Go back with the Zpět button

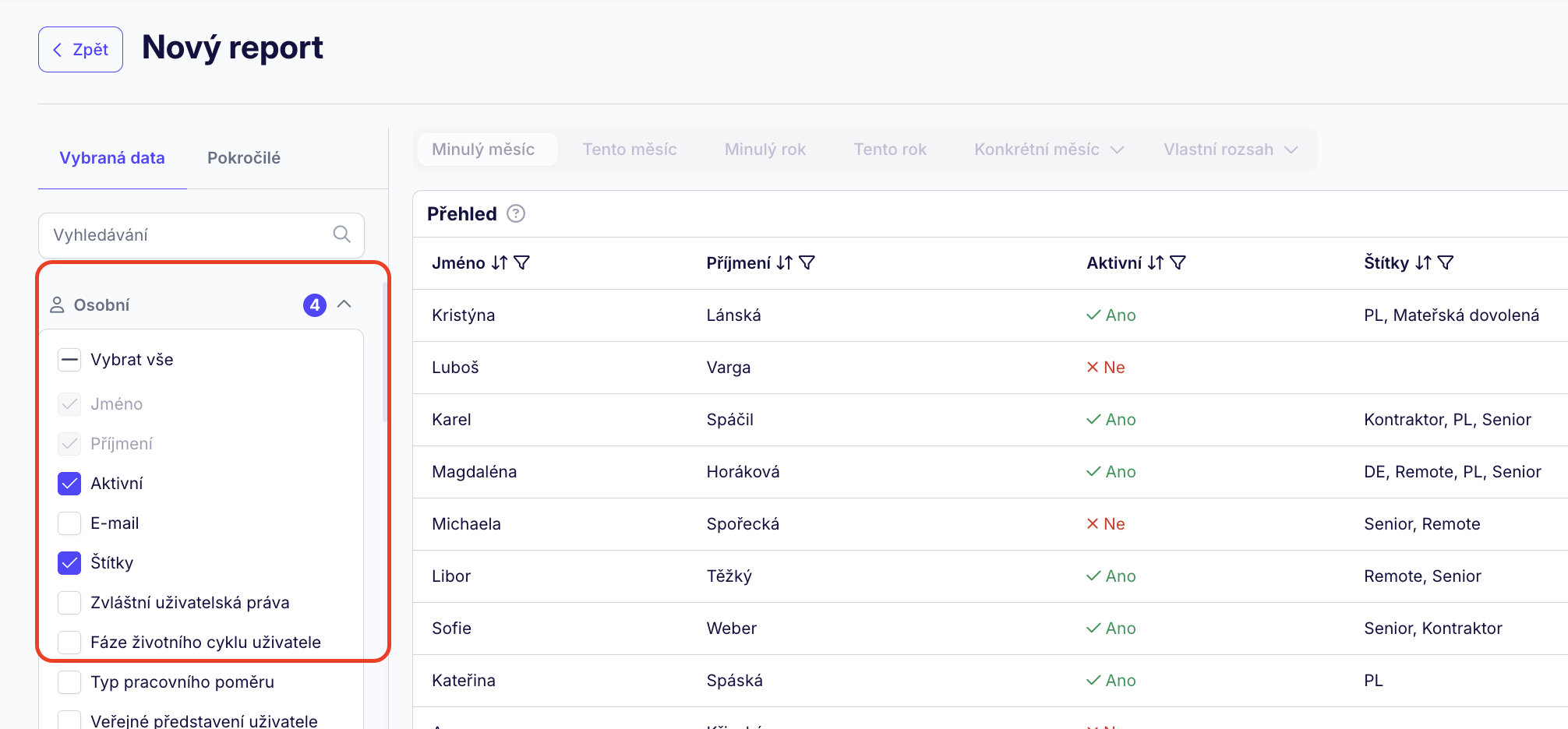point(81,50)
